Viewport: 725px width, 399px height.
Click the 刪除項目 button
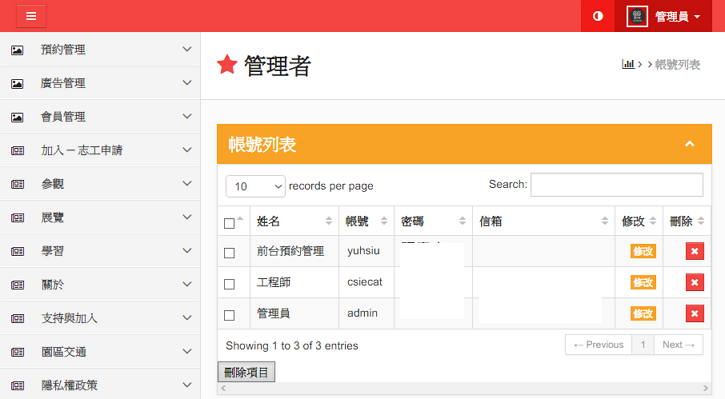[246, 372]
